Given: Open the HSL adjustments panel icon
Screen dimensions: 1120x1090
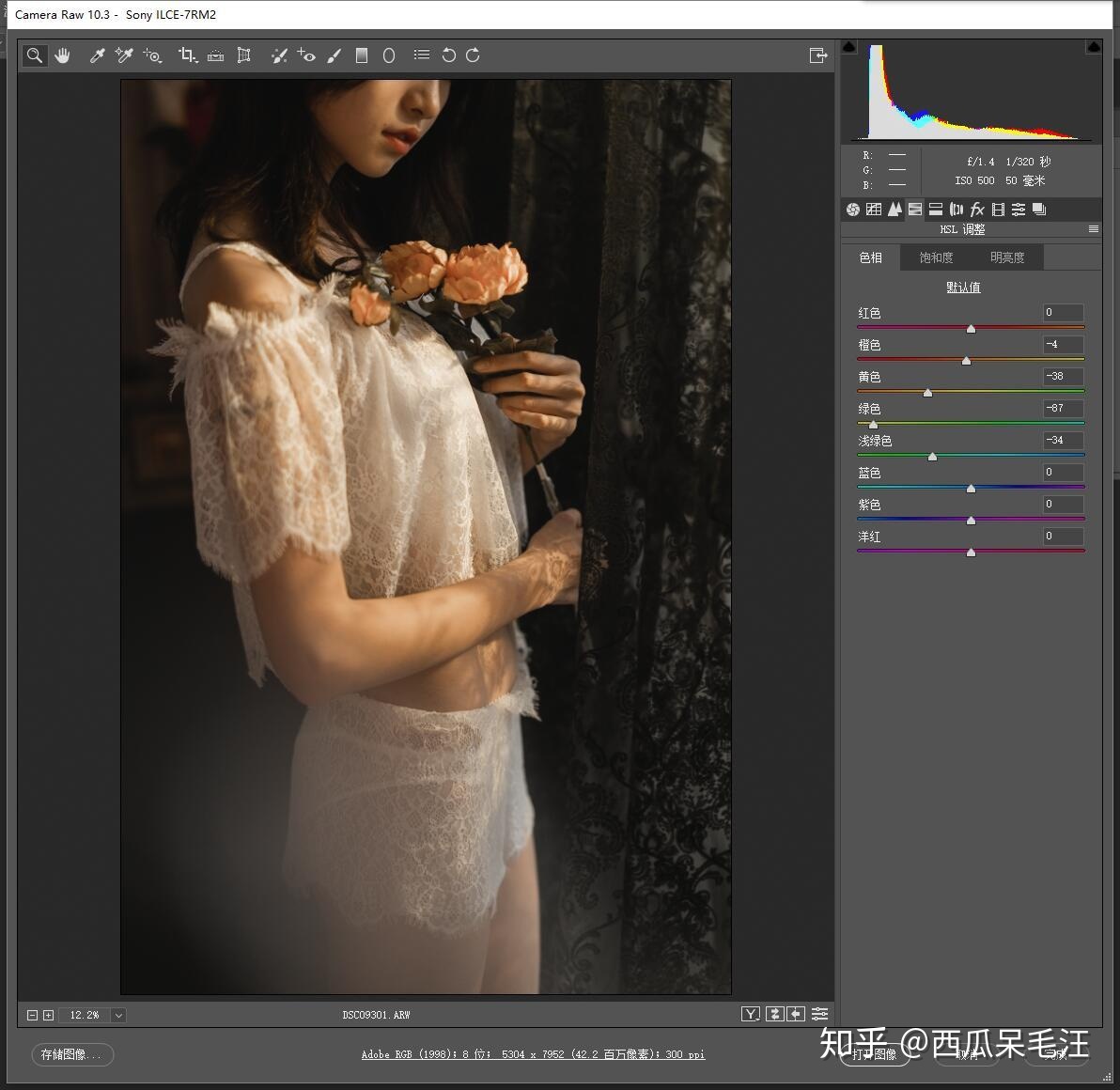Looking at the screenshot, I should pos(915,210).
